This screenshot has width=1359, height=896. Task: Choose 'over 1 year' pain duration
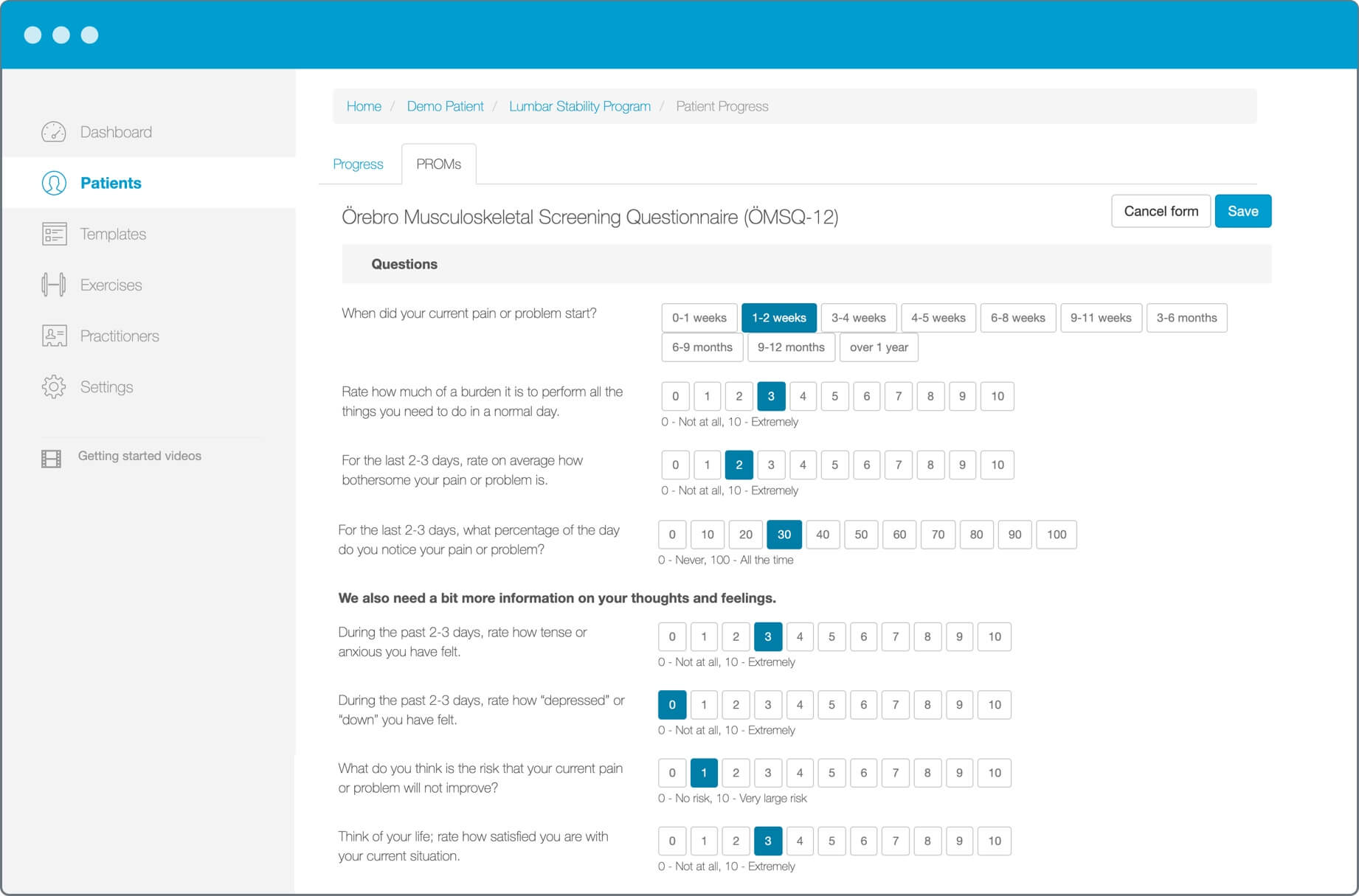coord(878,347)
